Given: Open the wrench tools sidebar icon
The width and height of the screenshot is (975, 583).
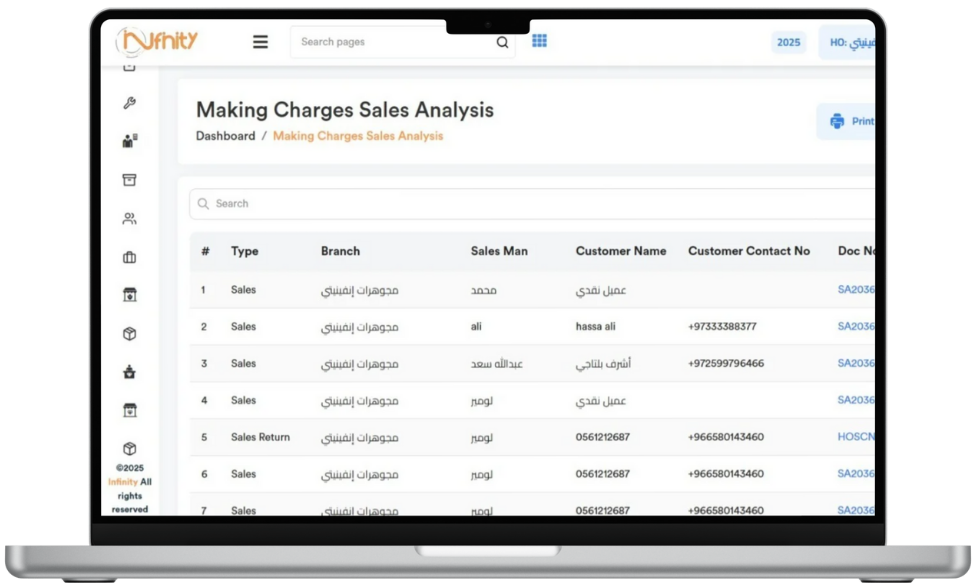Looking at the screenshot, I should [129, 103].
